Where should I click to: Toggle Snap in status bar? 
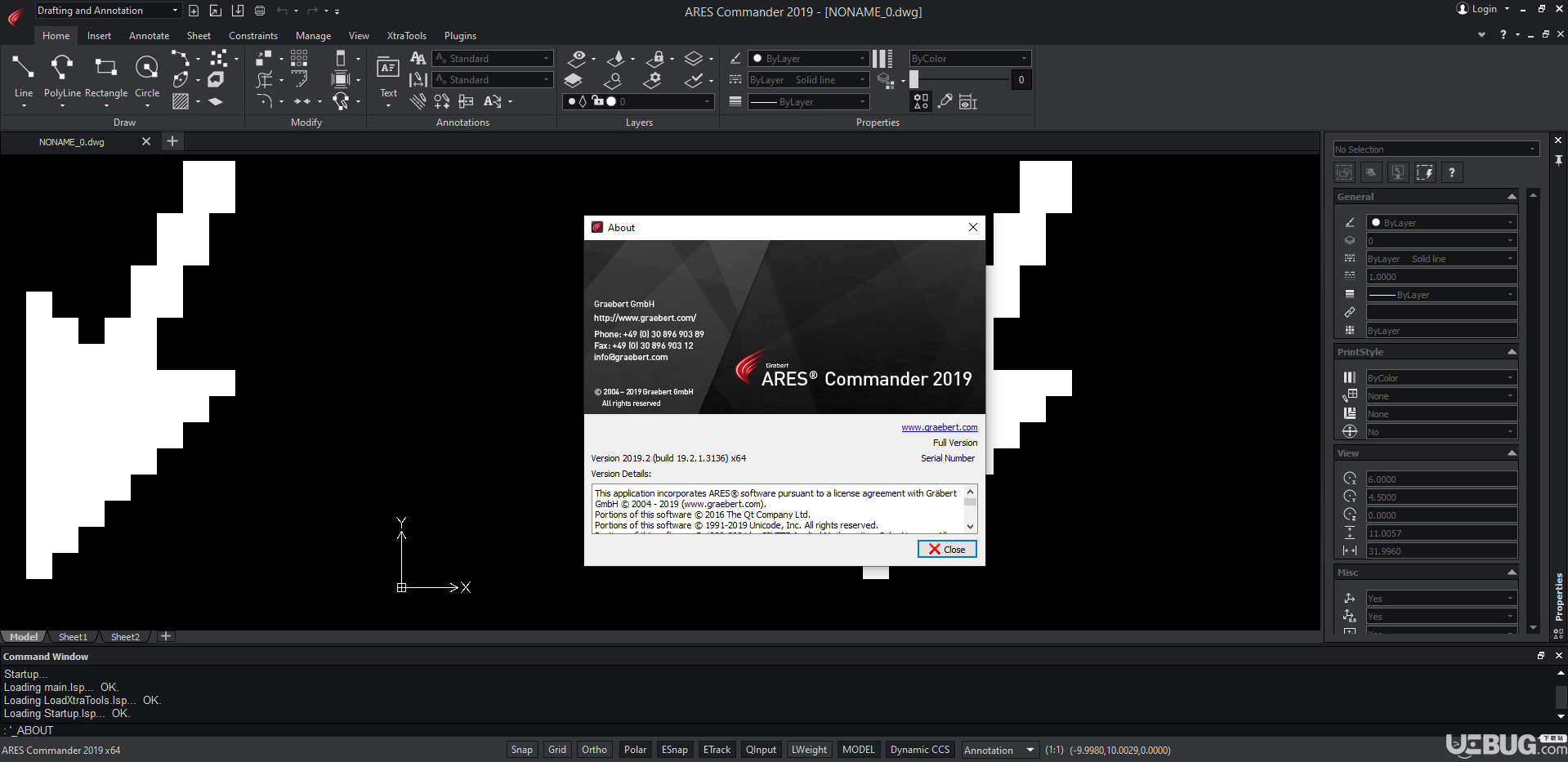pos(521,750)
